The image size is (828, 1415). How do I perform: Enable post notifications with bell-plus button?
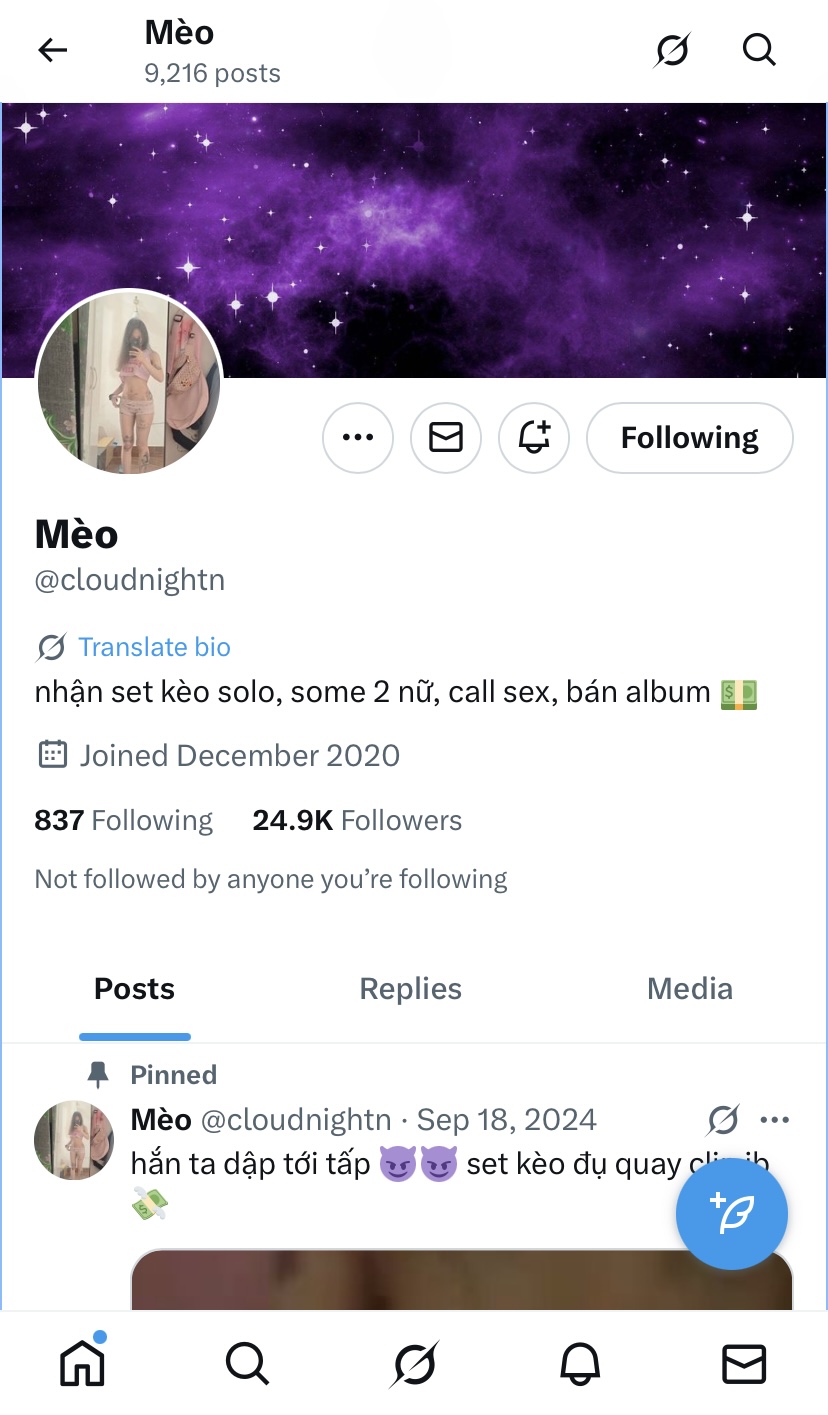click(x=534, y=437)
